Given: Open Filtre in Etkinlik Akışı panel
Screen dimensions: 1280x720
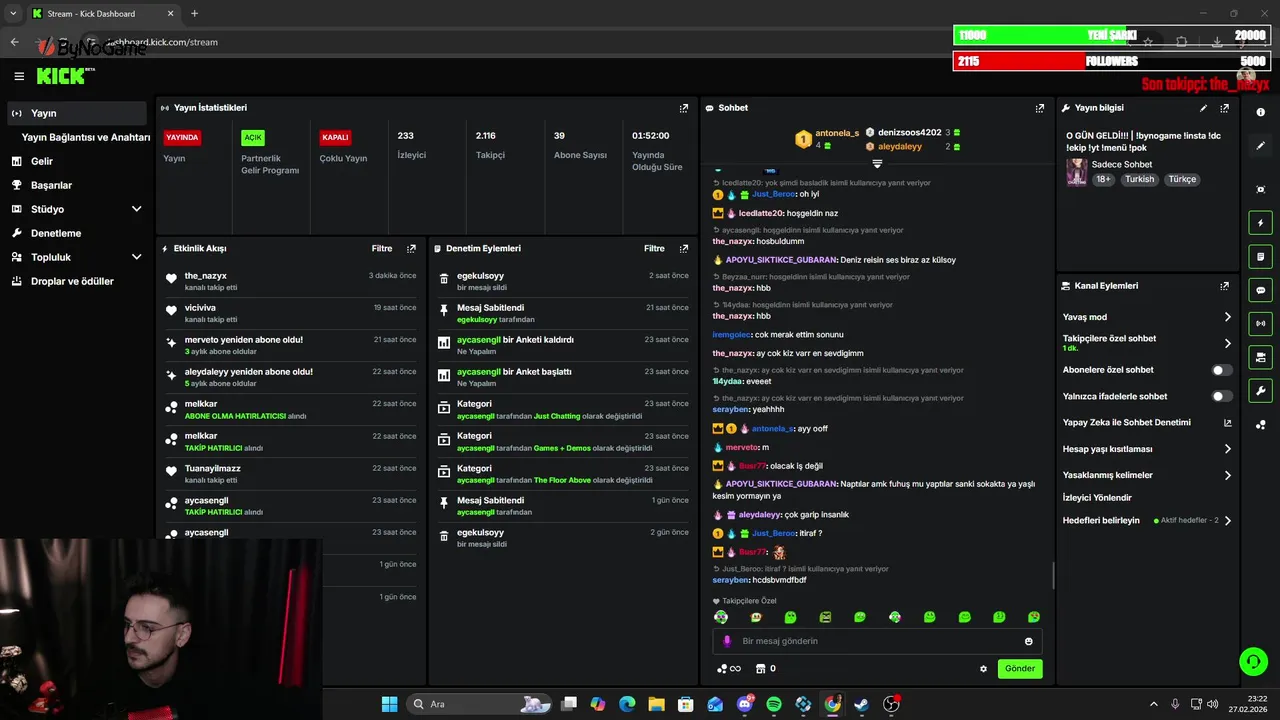Looking at the screenshot, I should [382, 248].
